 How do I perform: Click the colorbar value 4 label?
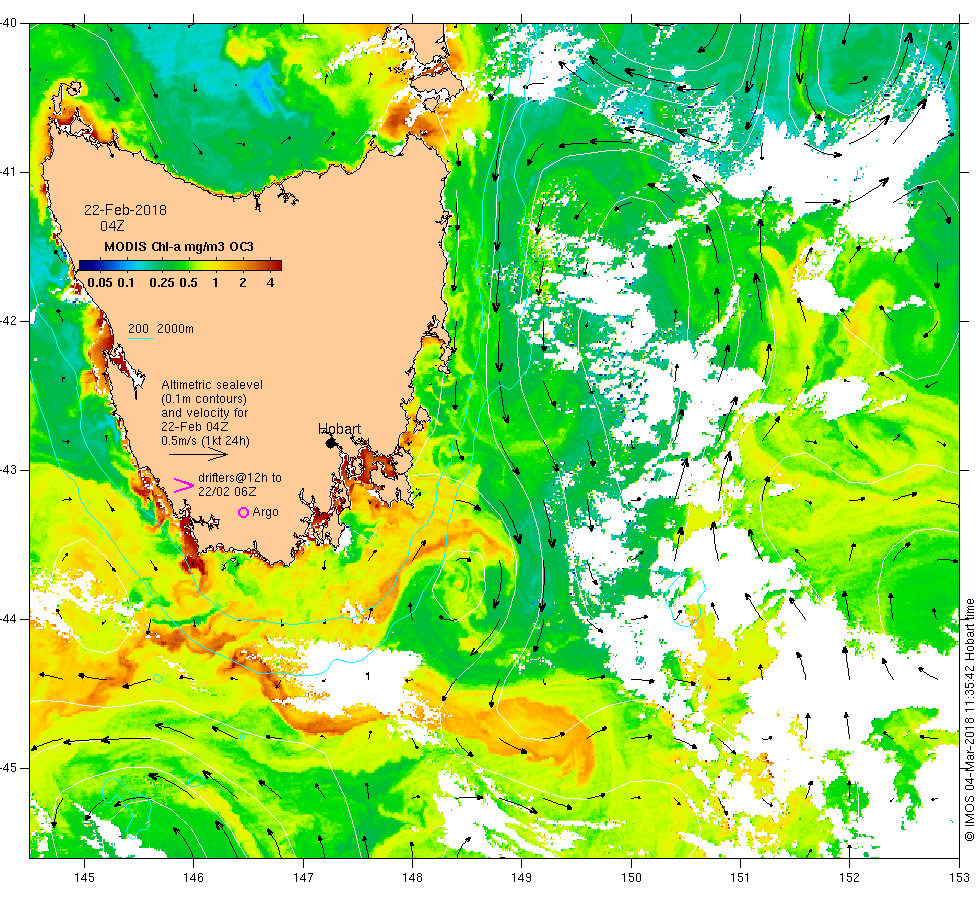click(270, 282)
